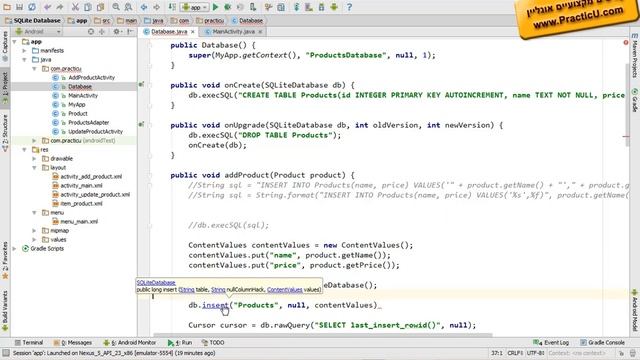Collapse the app module tree node
Screen dimensions: 640x360
coord(15,42)
